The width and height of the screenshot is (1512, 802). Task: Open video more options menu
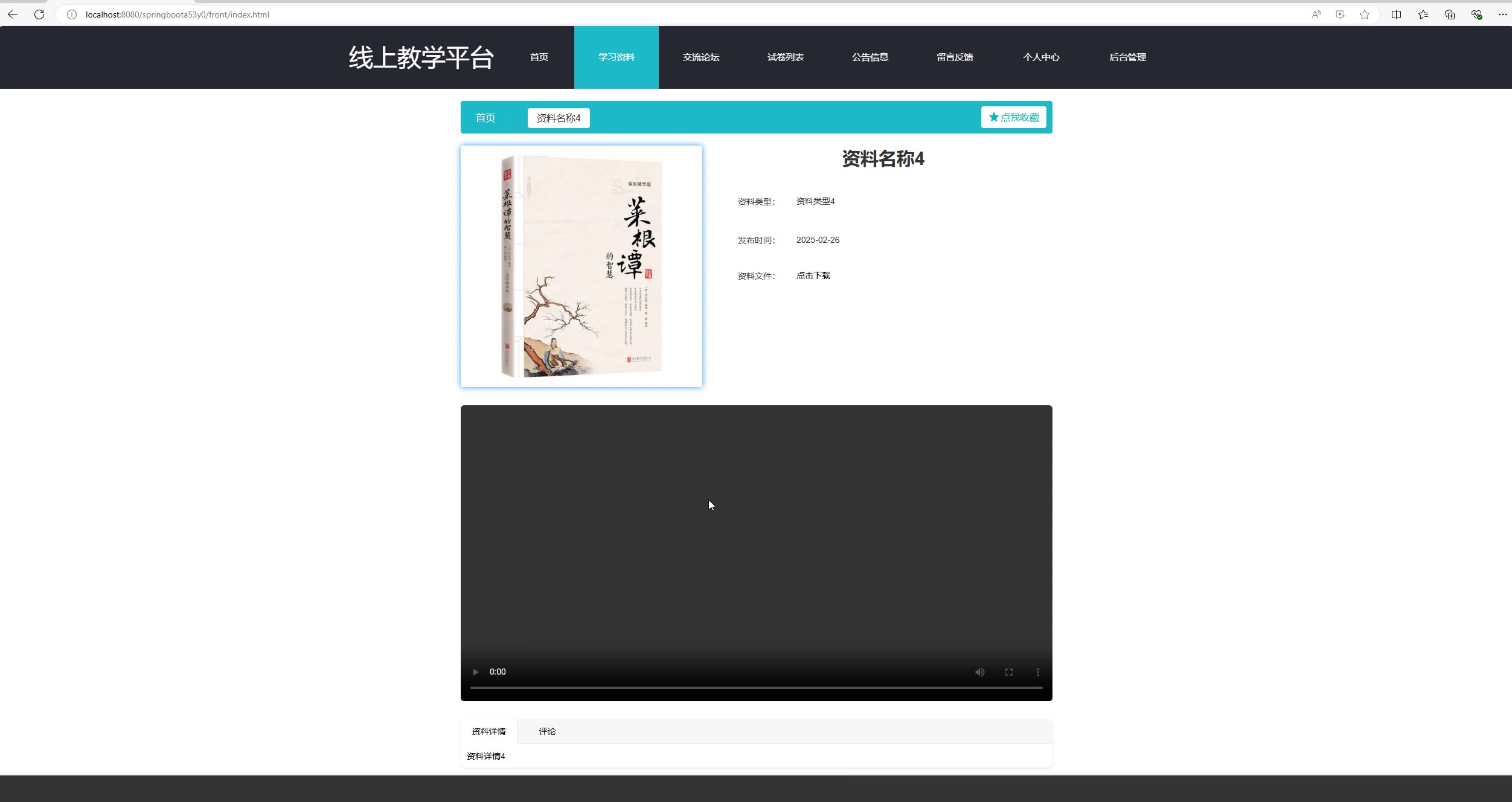tap(1038, 672)
